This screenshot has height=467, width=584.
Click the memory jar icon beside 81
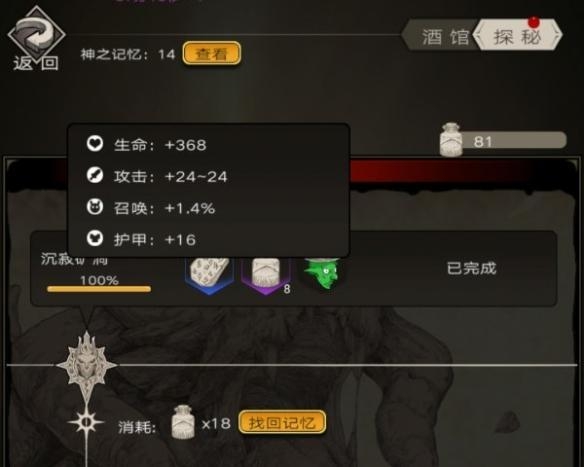click(451, 139)
